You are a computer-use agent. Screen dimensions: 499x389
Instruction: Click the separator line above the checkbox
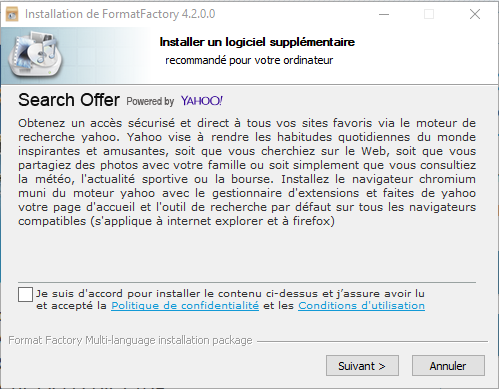(247, 282)
